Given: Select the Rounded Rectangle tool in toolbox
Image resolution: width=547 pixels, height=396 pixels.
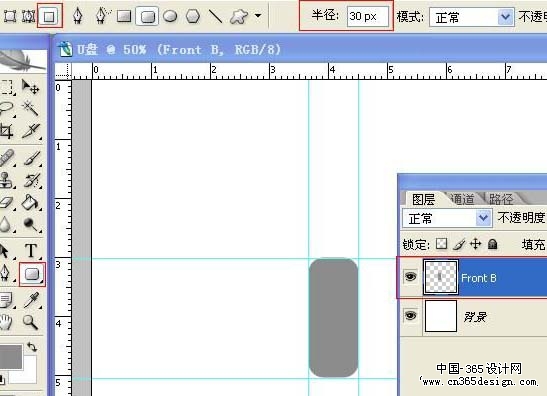Looking at the screenshot, I should coord(32,275).
